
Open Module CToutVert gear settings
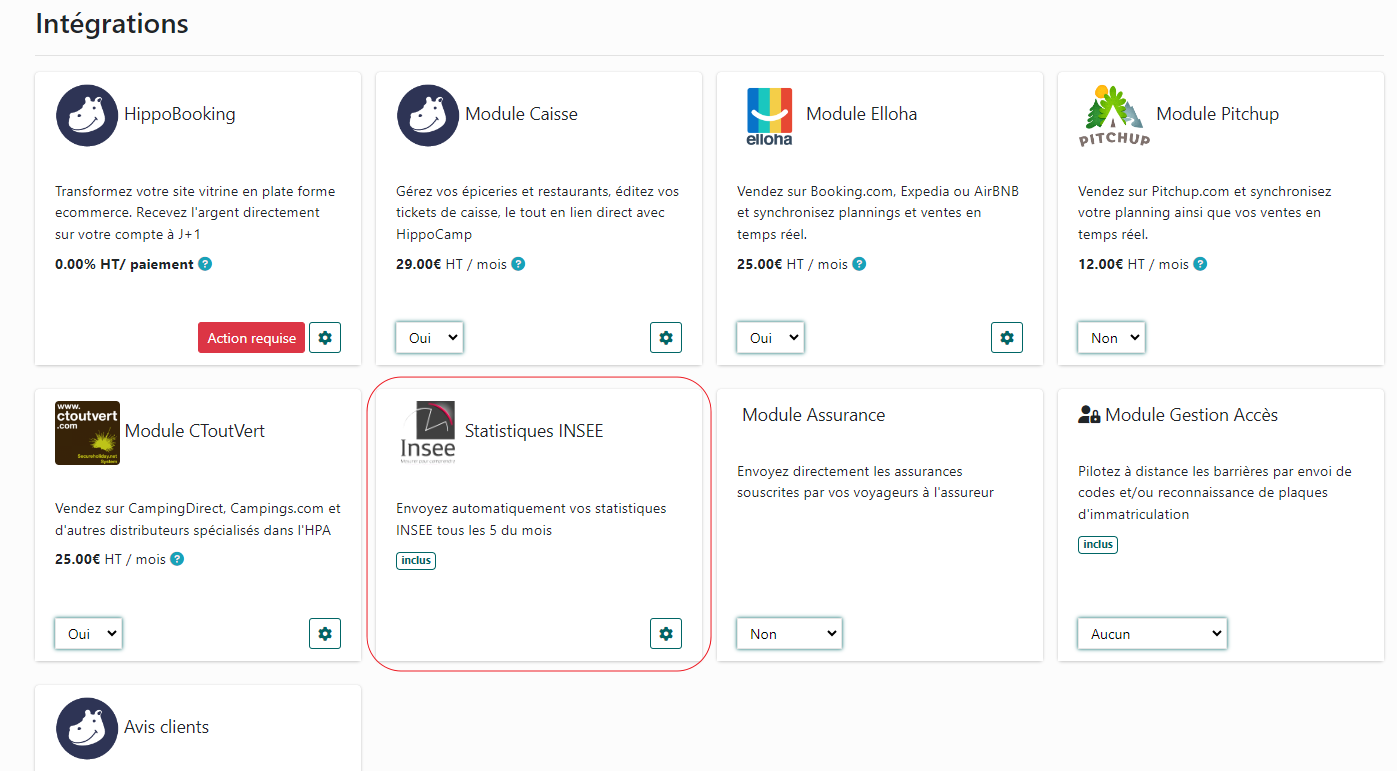coord(325,633)
